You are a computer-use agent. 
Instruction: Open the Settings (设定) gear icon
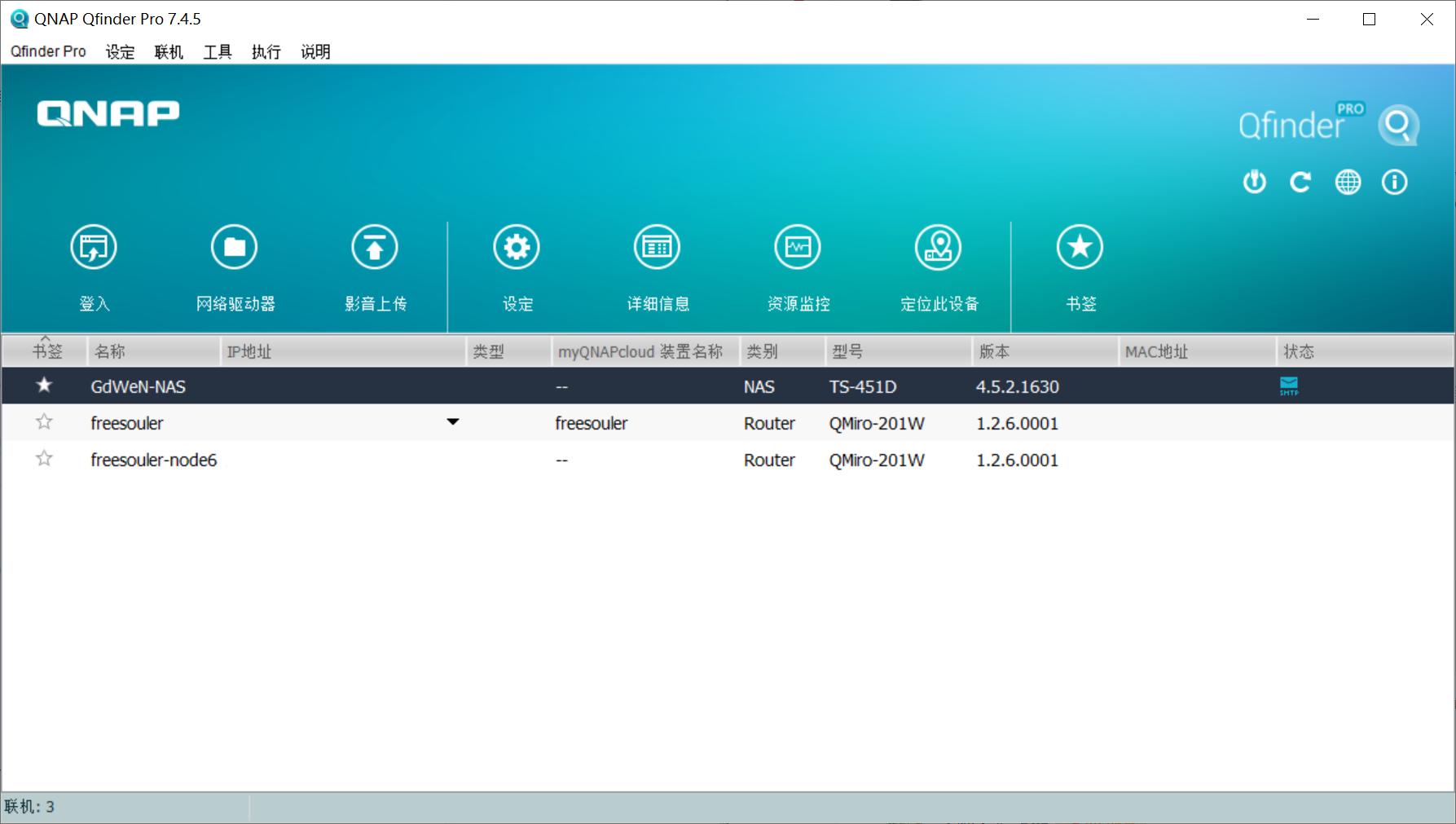coord(517,247)
